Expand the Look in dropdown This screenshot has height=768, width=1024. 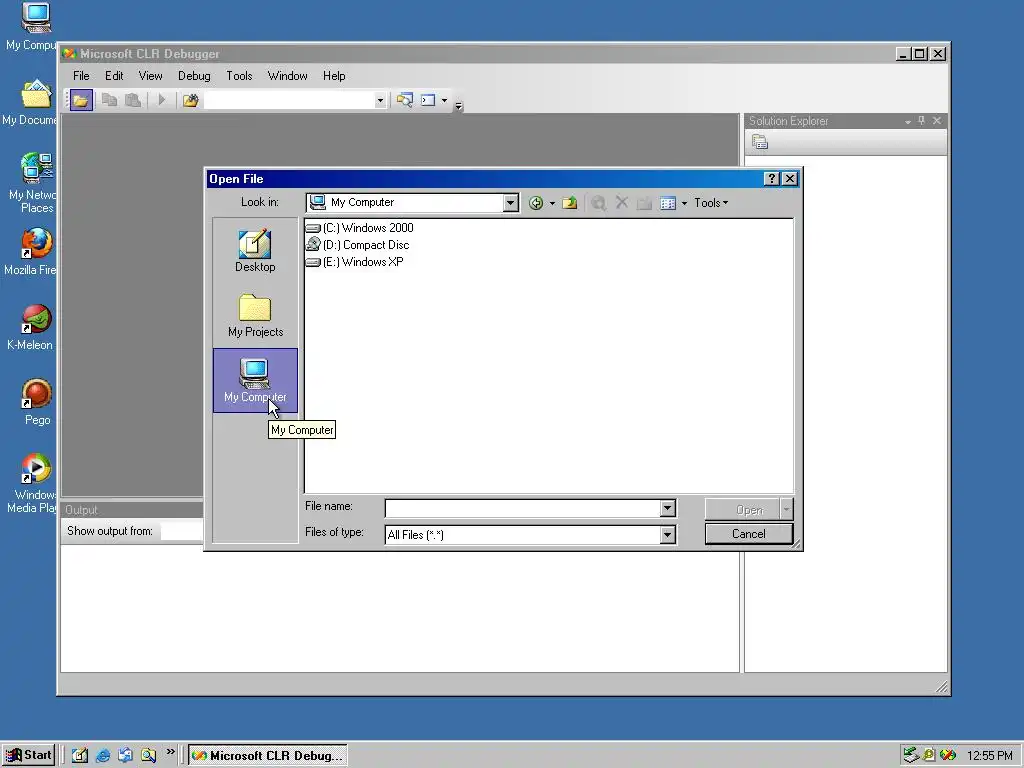(510, 203)
